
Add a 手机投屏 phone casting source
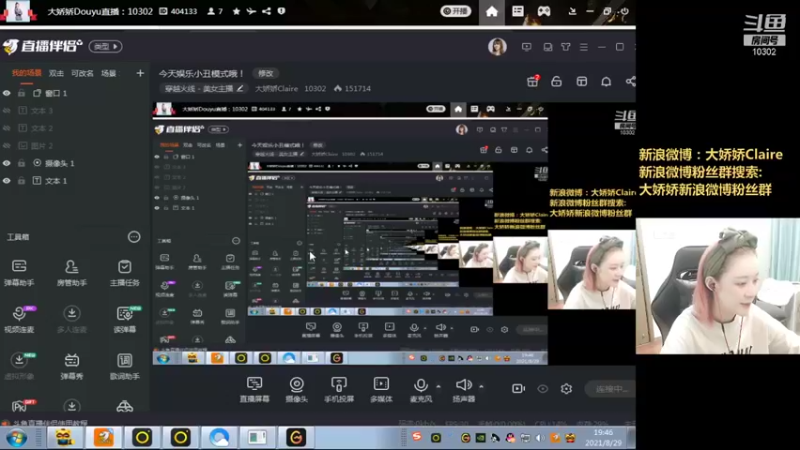click(x=339, y=390)
